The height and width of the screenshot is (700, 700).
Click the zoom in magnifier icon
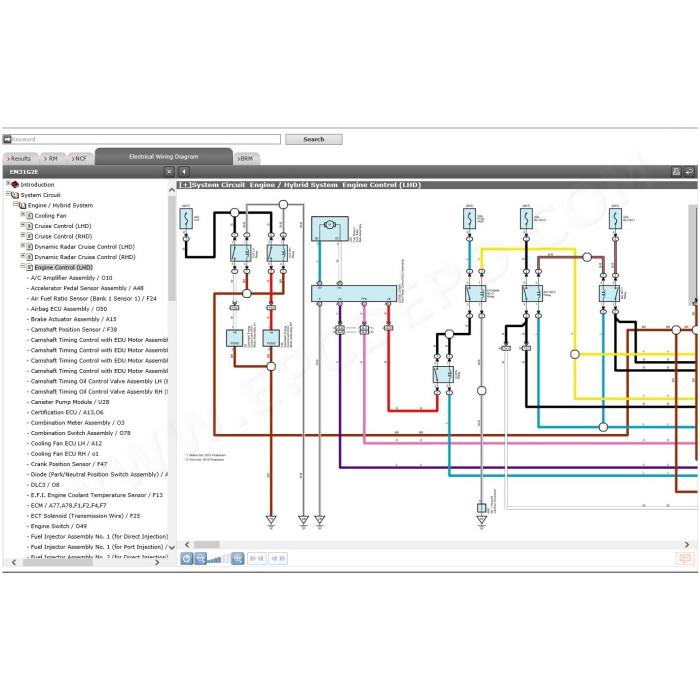pyautogui.click(x=238, y=558)
